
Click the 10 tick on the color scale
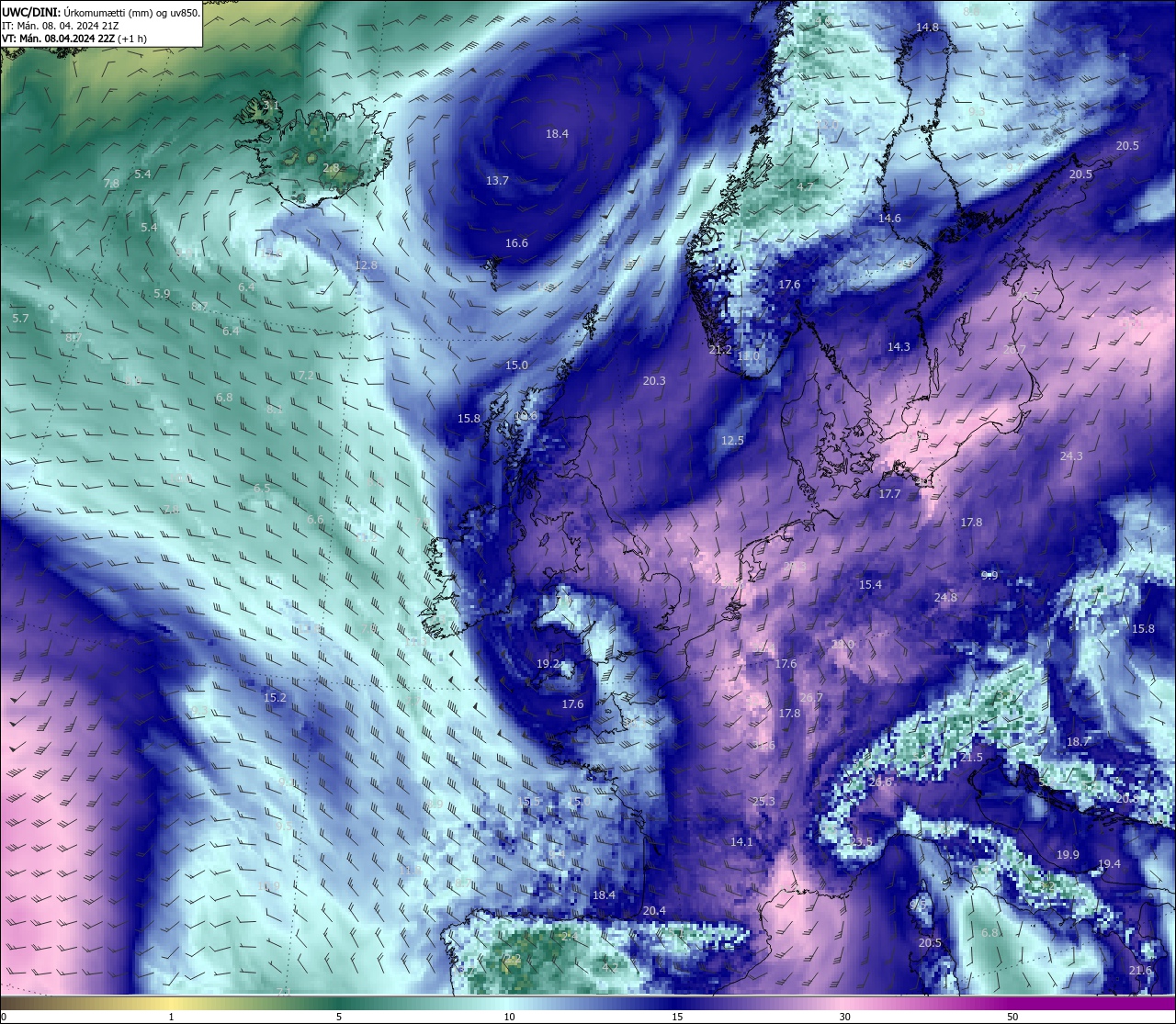(509, 1017)
